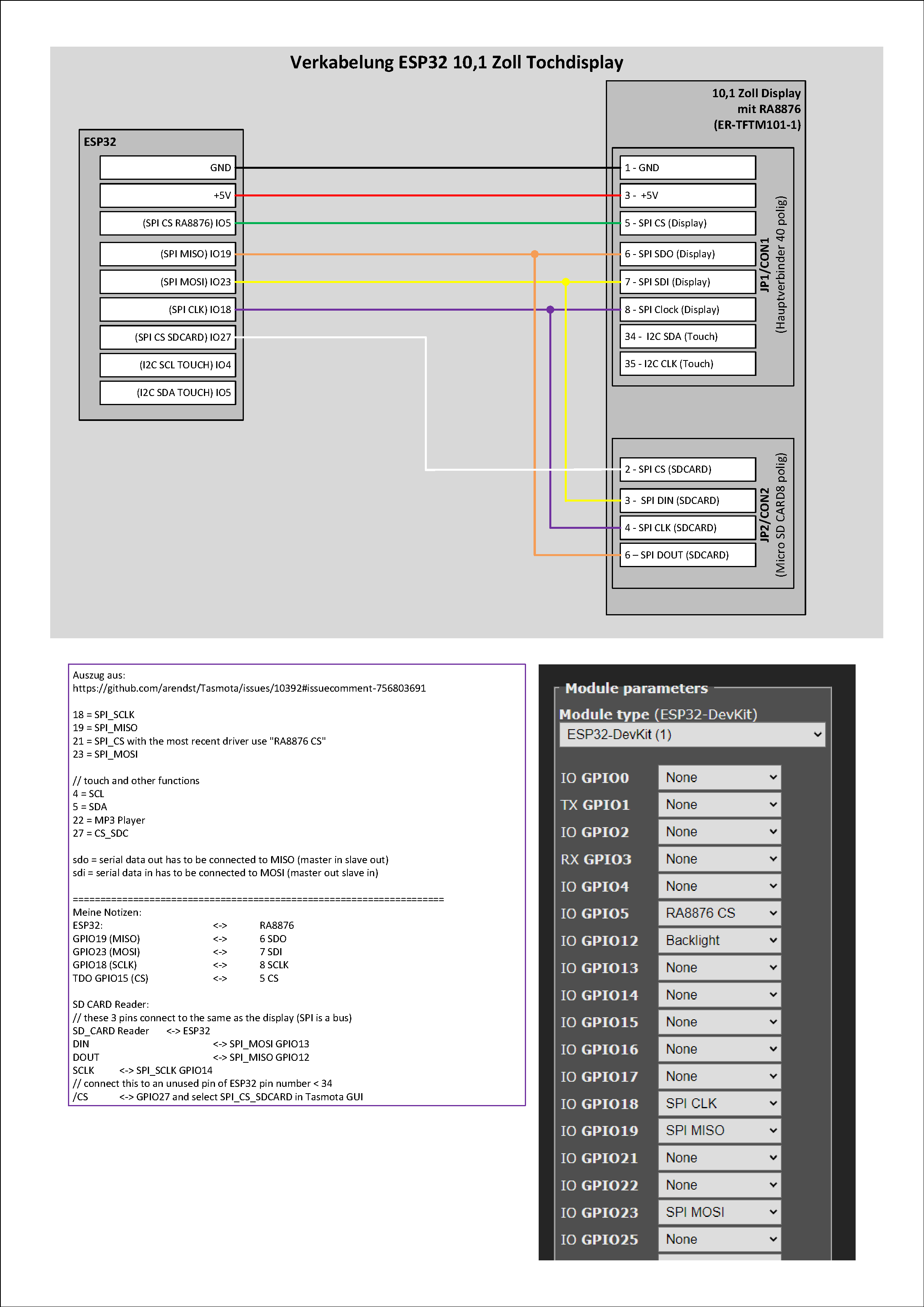The height and width of the screenshot is (1307, 924).
Task: Click note line 'TDO GPIO15 (CS)'
Action: pos(110,979)
